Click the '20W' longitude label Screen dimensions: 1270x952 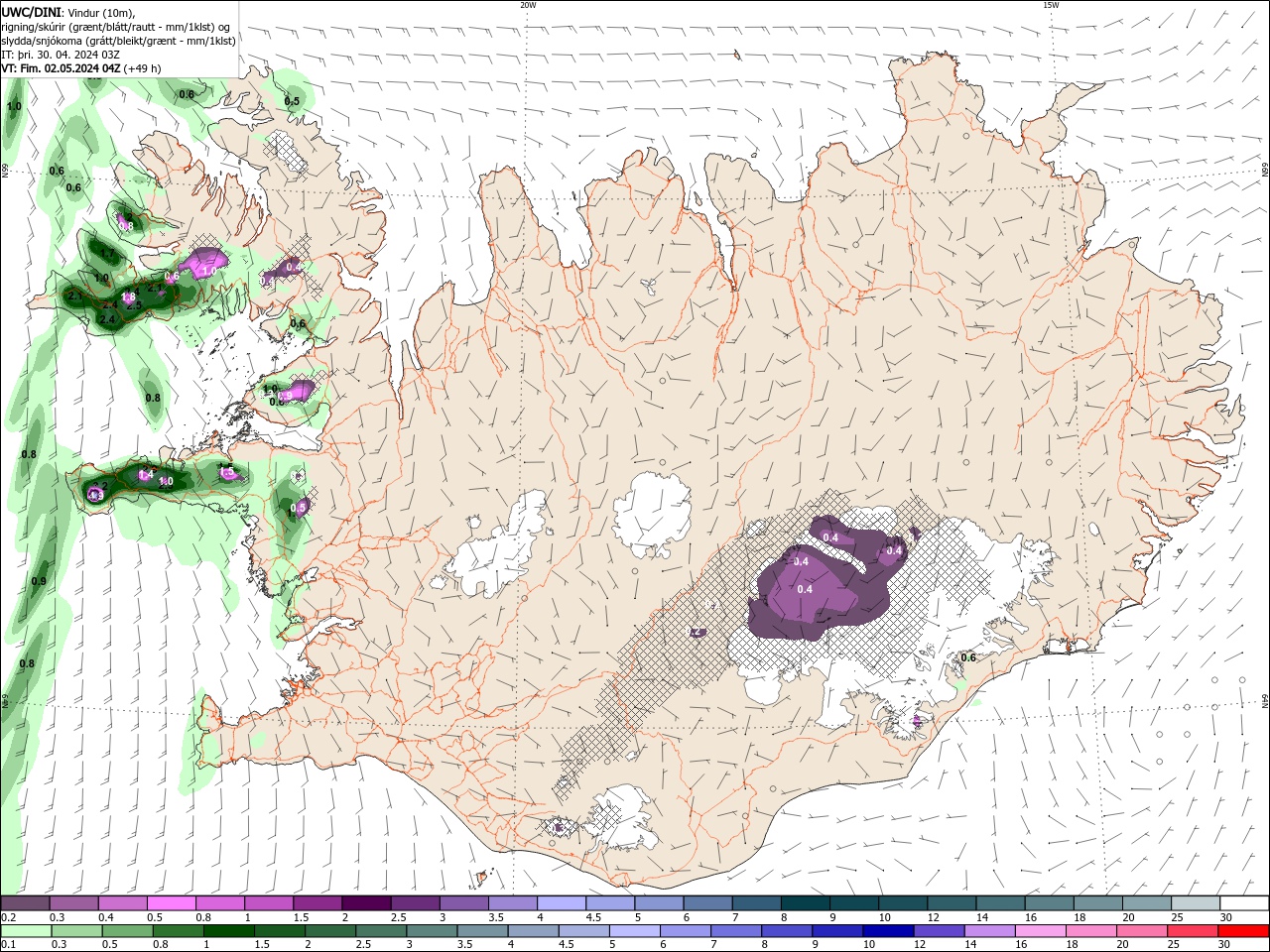528,5
